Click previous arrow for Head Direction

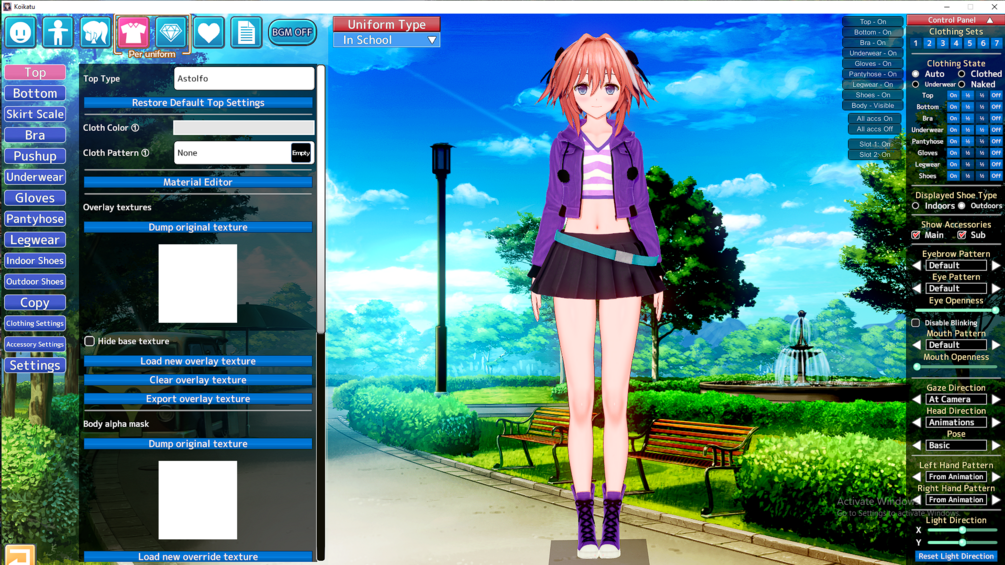917,422
